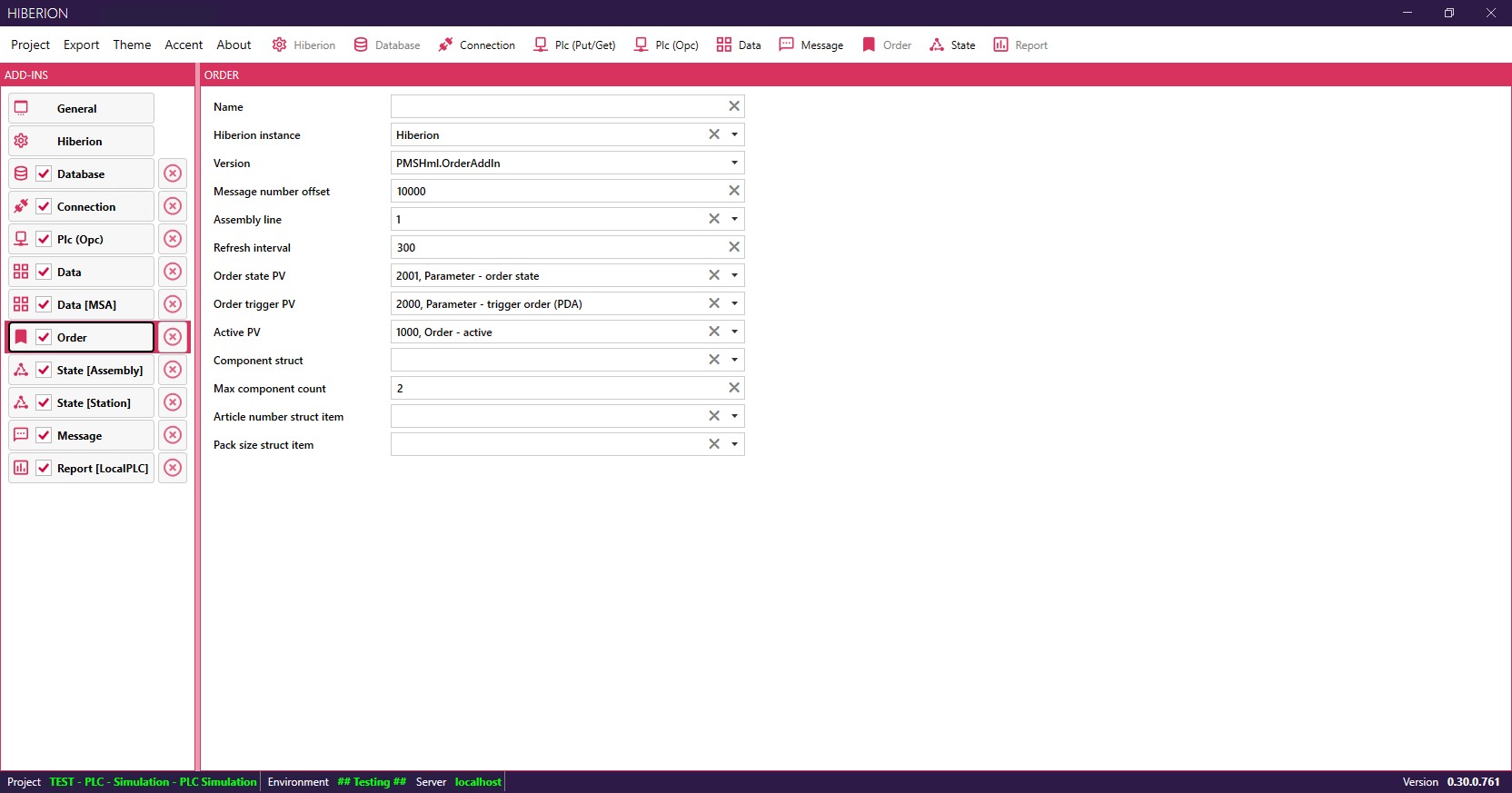1512x793 pixels.
Task: Clear the Name field with its X
Action: [x=734, y=106]
